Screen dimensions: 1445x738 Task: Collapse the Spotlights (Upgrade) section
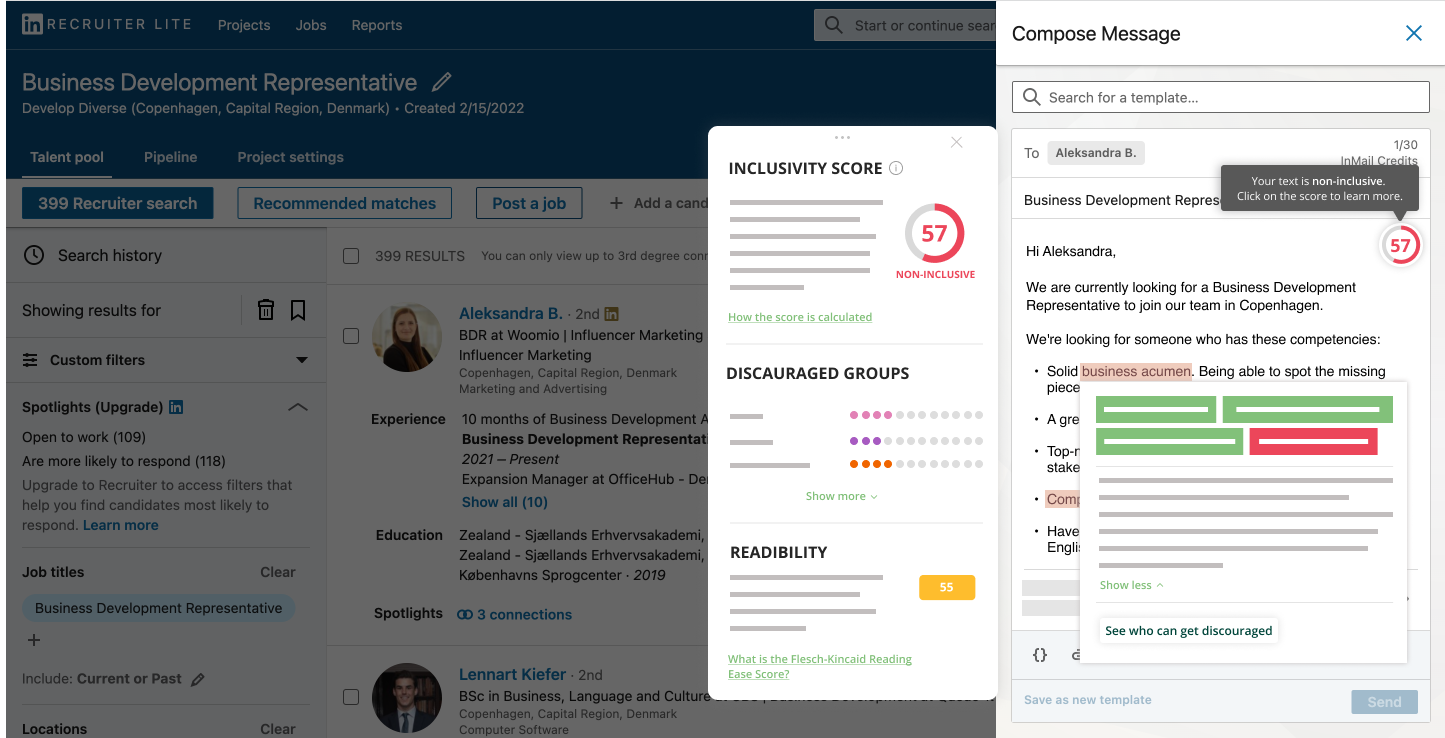tap(298, 407)
